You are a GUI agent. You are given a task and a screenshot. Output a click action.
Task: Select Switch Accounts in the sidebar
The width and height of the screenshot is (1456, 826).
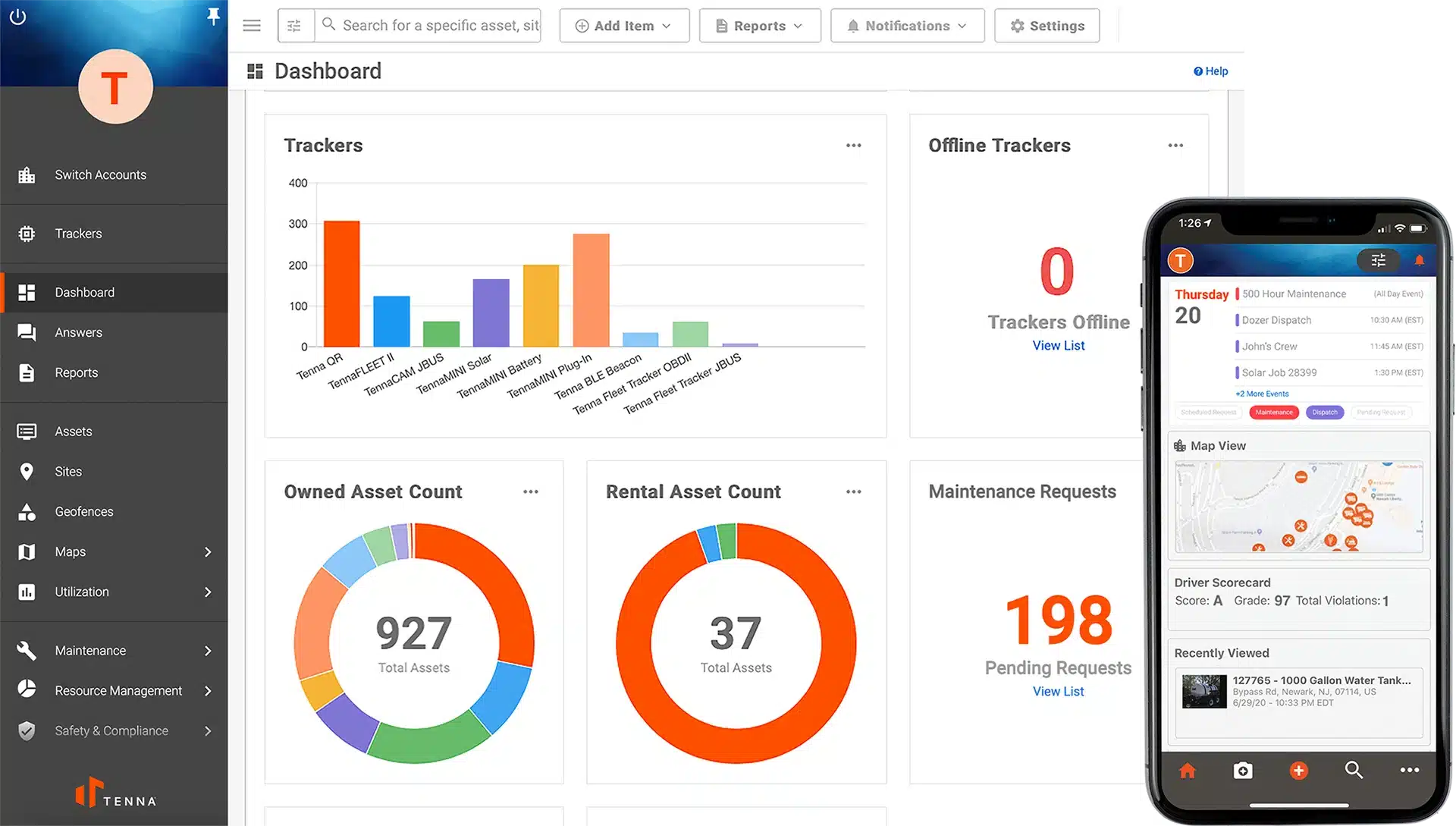click(x=114, y=175)
